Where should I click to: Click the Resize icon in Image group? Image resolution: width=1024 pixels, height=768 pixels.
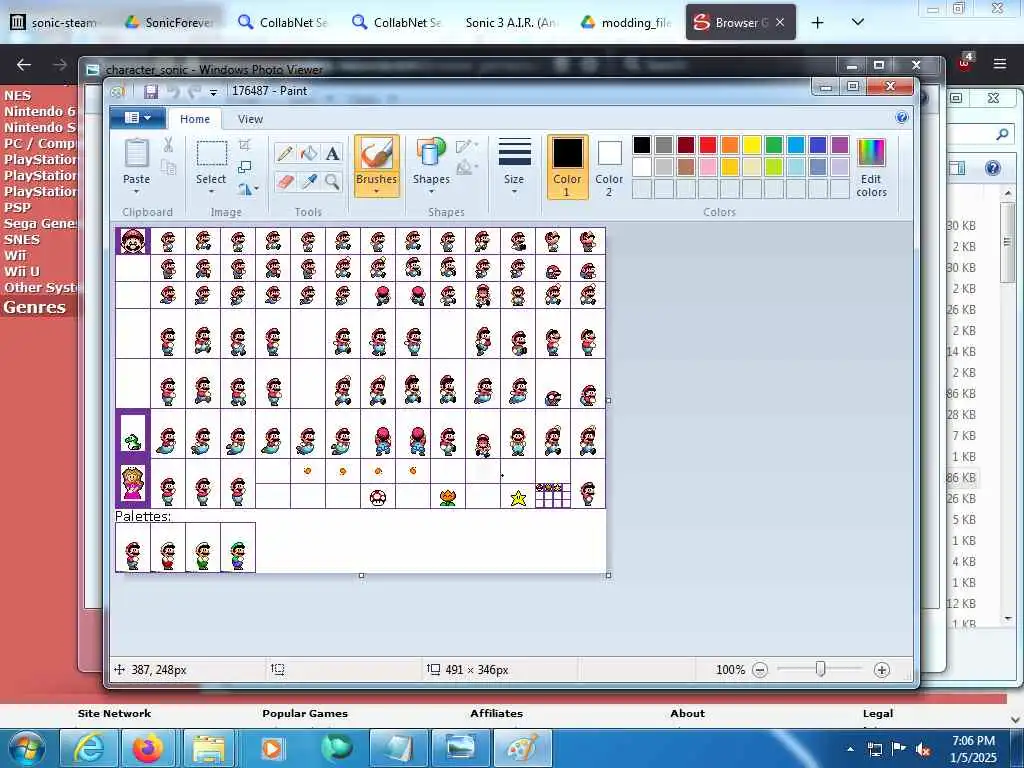(245, 167)
